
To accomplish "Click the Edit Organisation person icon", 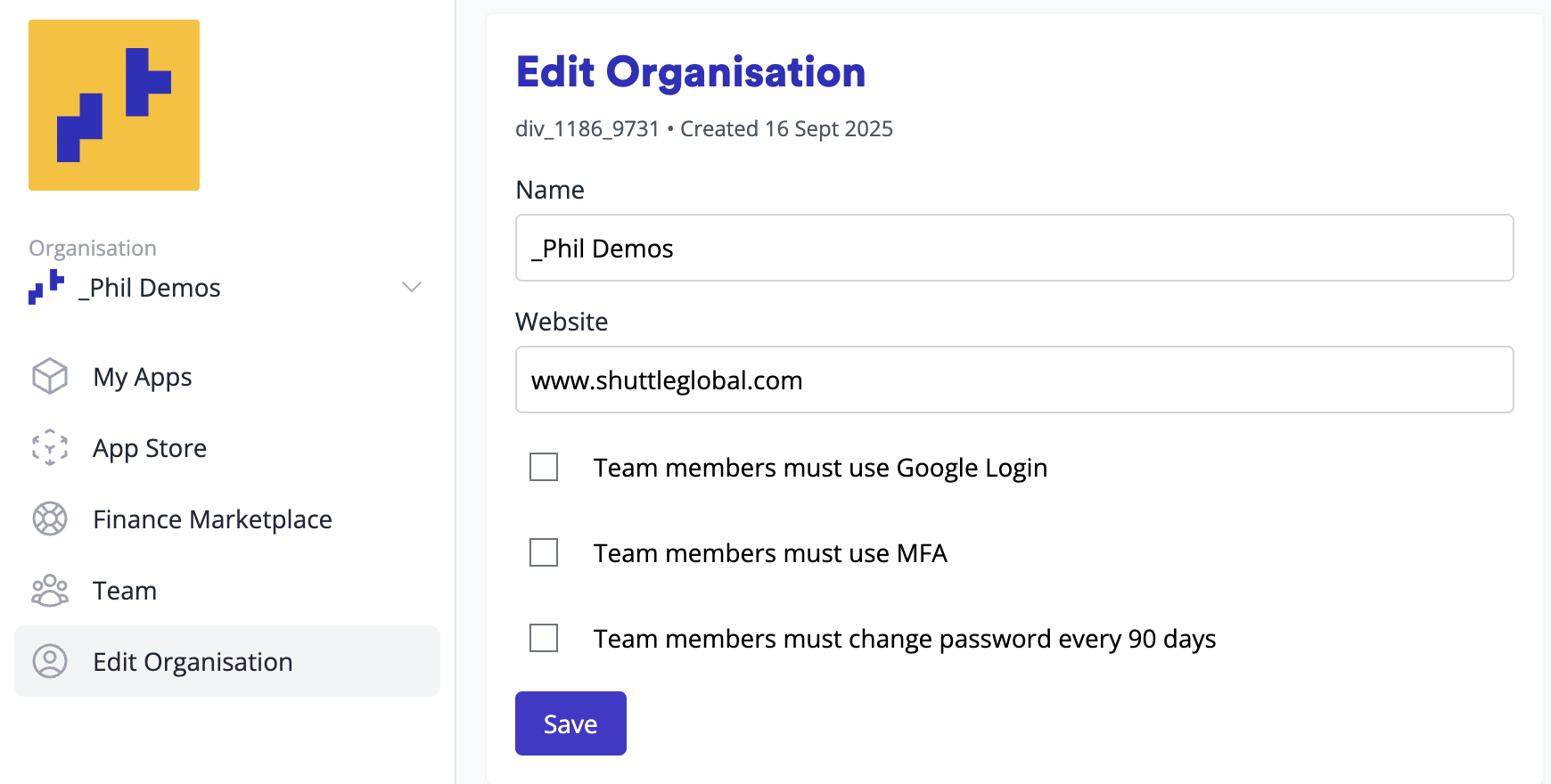I will (x=50, y=661).
